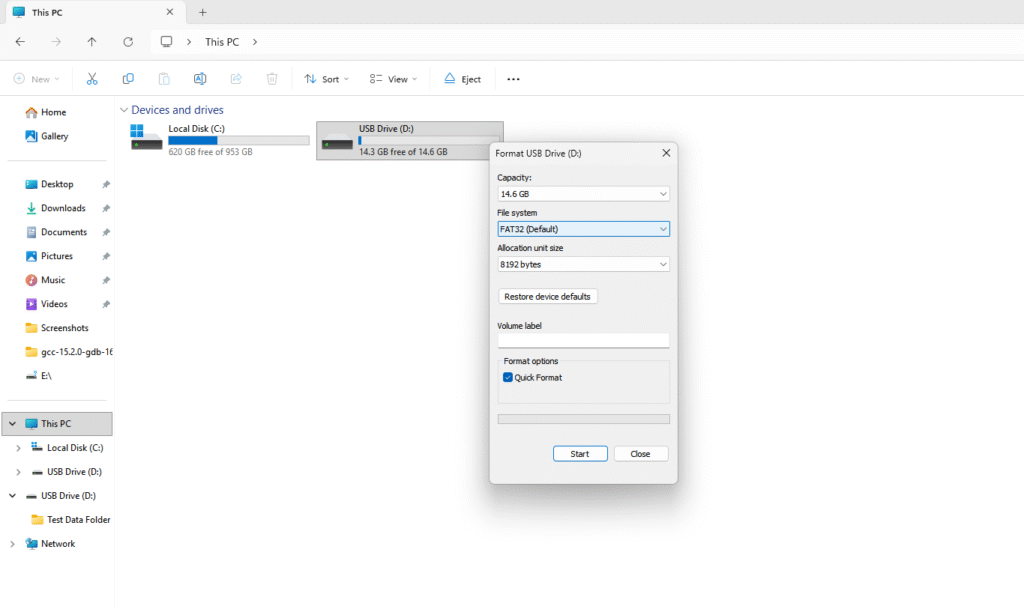Click inside the Volume label field
This screenshot has height=609, width=1024.
coord(583,340)
